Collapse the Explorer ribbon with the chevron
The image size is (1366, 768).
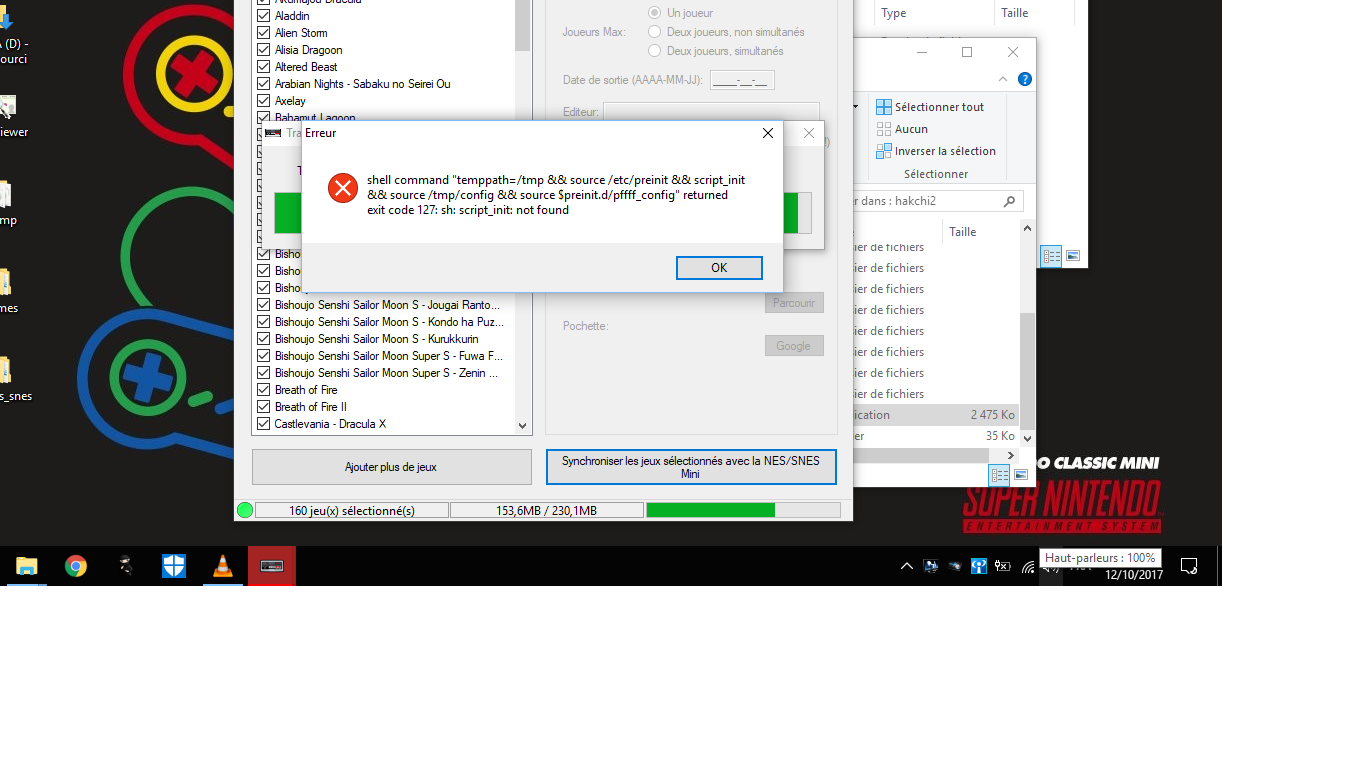click(x=1003, y=79)
